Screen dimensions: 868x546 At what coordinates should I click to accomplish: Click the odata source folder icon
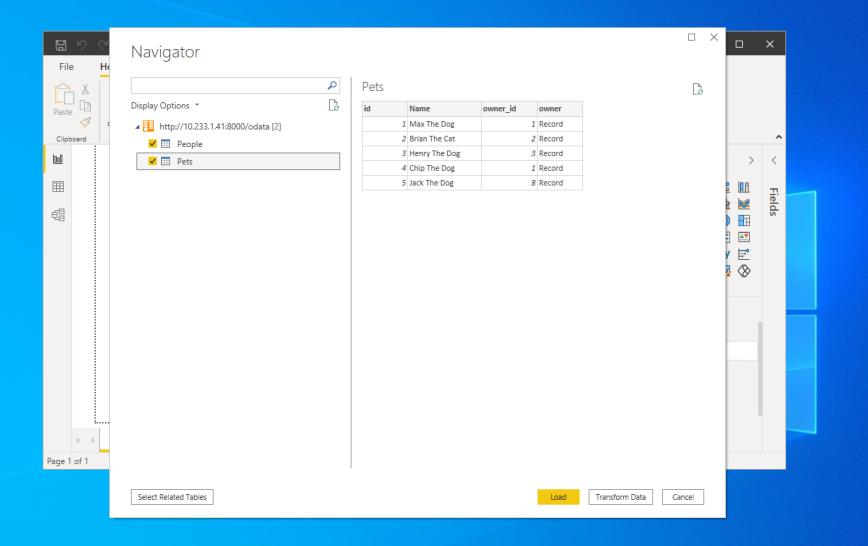tap(148, 126)
